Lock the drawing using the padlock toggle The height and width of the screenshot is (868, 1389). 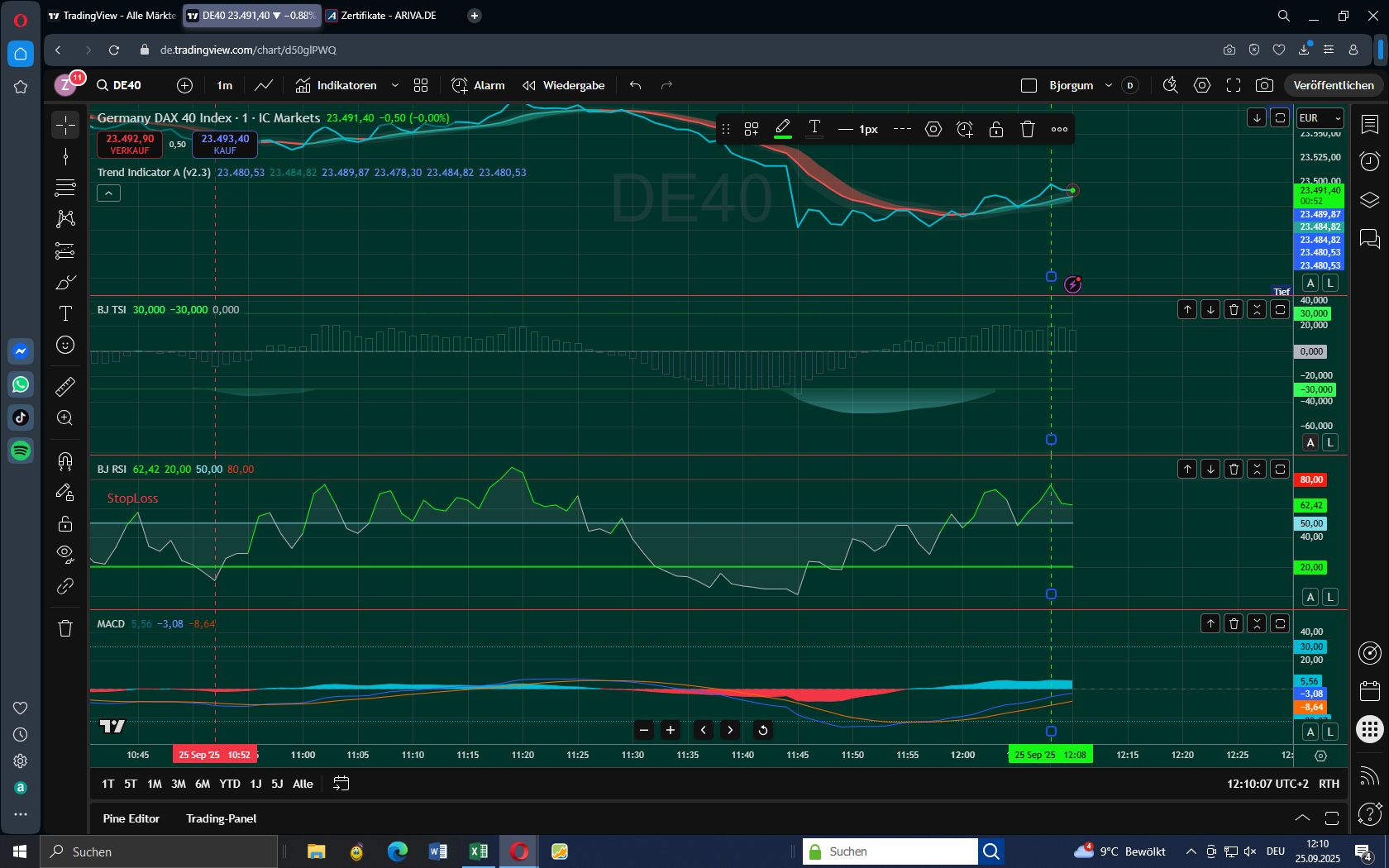click(x=64, y=523)
